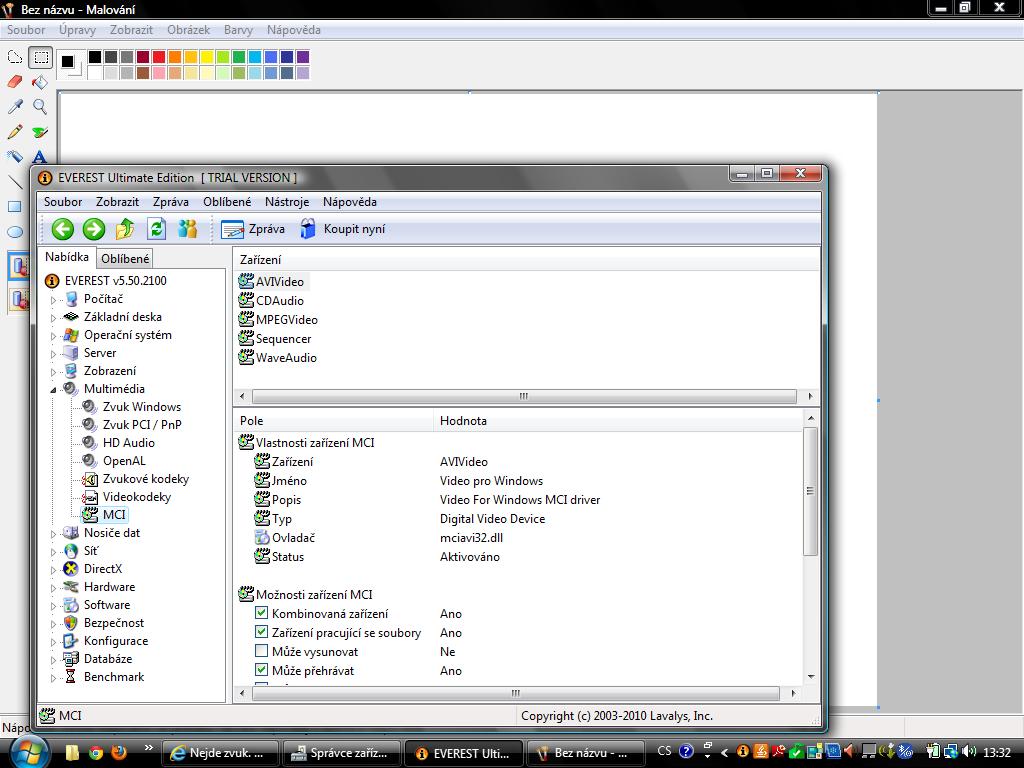Viewport: 1024px width, 768px height.
Task: Open the Nástroje menu in EVEREST
Action: pos(287,202)
